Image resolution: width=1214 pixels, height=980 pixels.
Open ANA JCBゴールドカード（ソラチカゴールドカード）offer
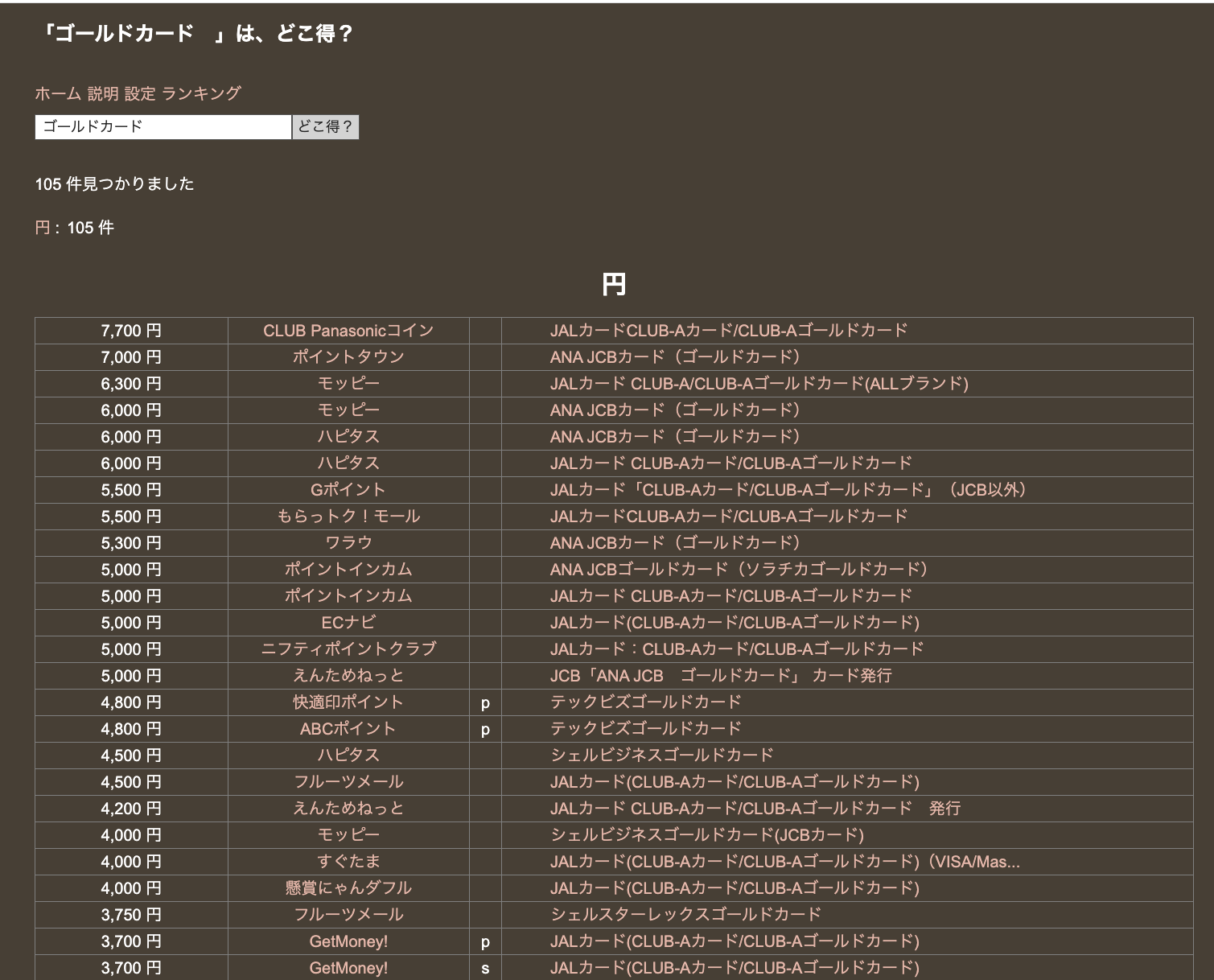coord(739,570)
